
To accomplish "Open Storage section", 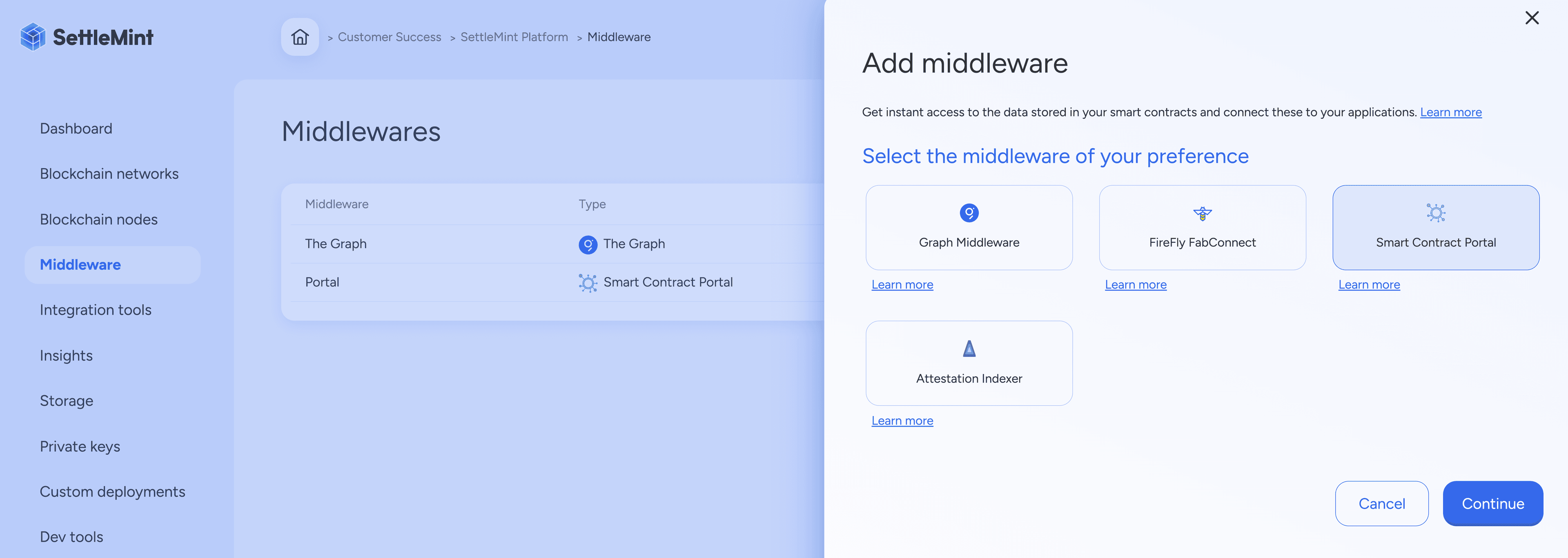I will pyautogui.click(x=66, y=401).
